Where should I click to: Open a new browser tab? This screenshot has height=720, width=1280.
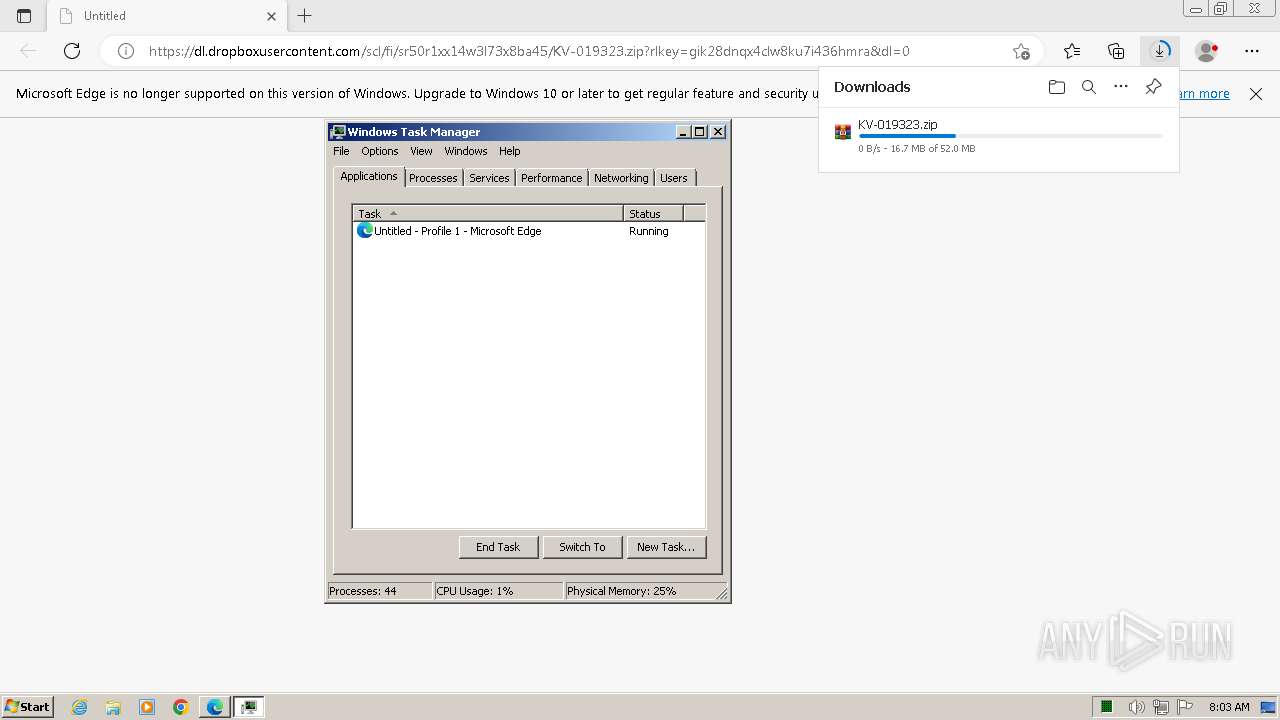305,16
